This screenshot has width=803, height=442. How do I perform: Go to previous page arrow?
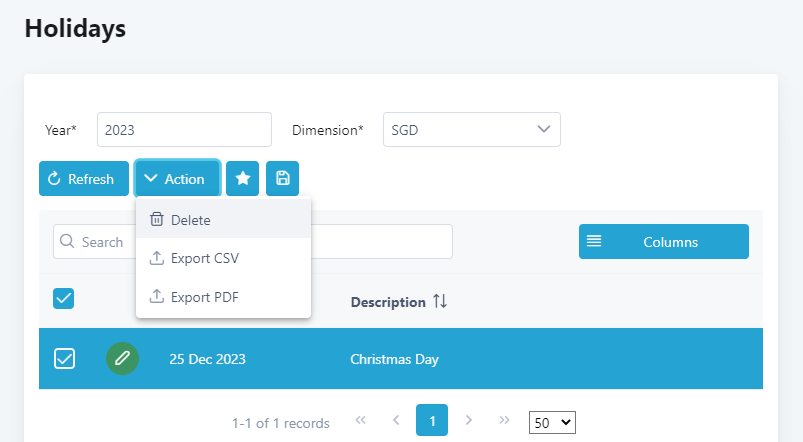pyautogui.click(x=396, y=421)
